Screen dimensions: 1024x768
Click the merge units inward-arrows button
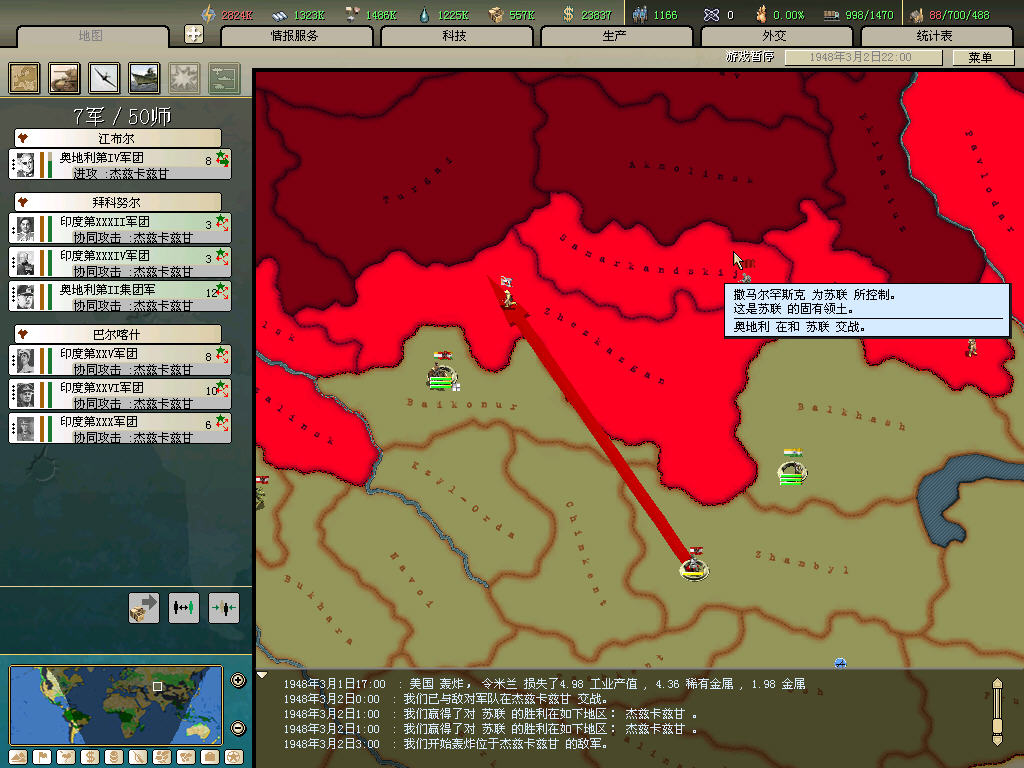point(224,608)
